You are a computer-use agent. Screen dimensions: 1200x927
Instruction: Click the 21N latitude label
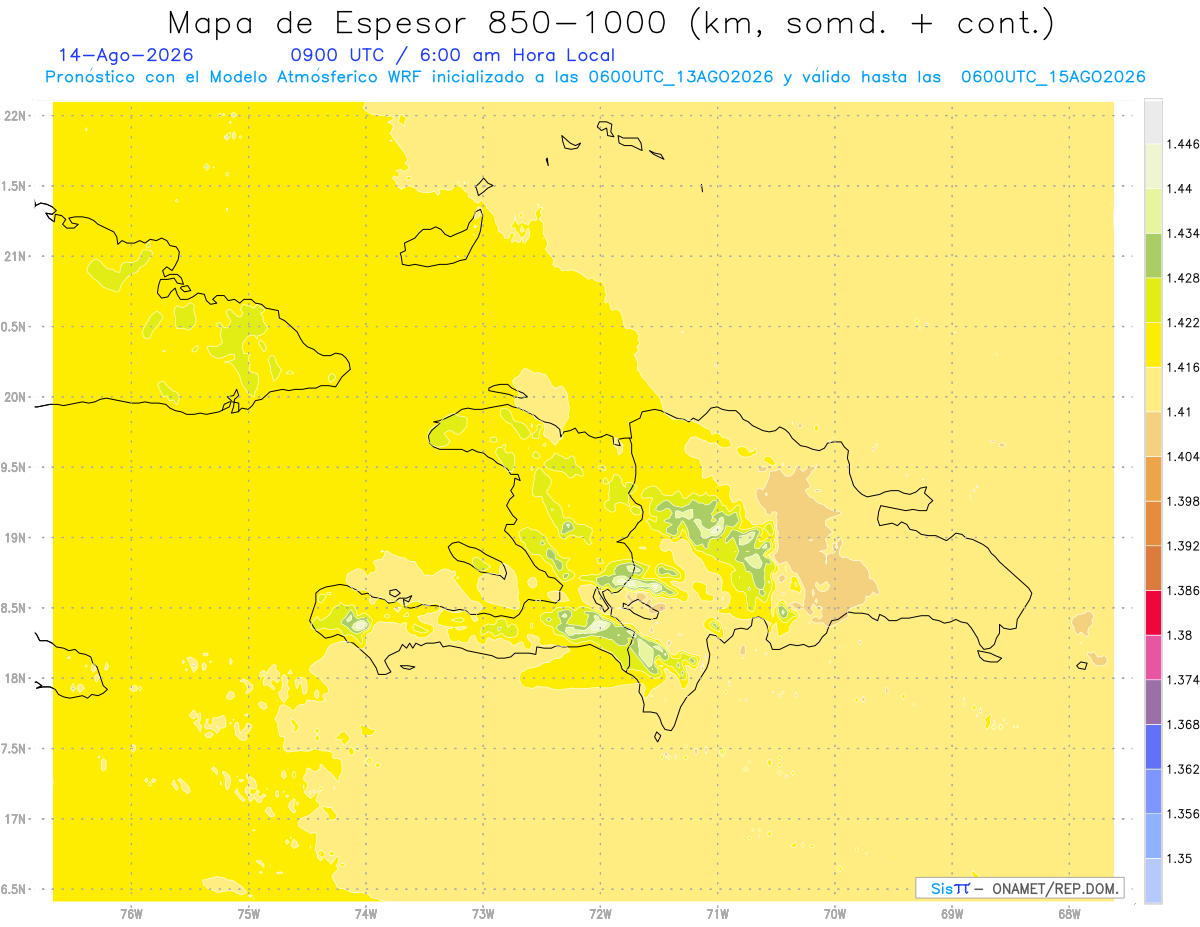click(x=17, y=257)
